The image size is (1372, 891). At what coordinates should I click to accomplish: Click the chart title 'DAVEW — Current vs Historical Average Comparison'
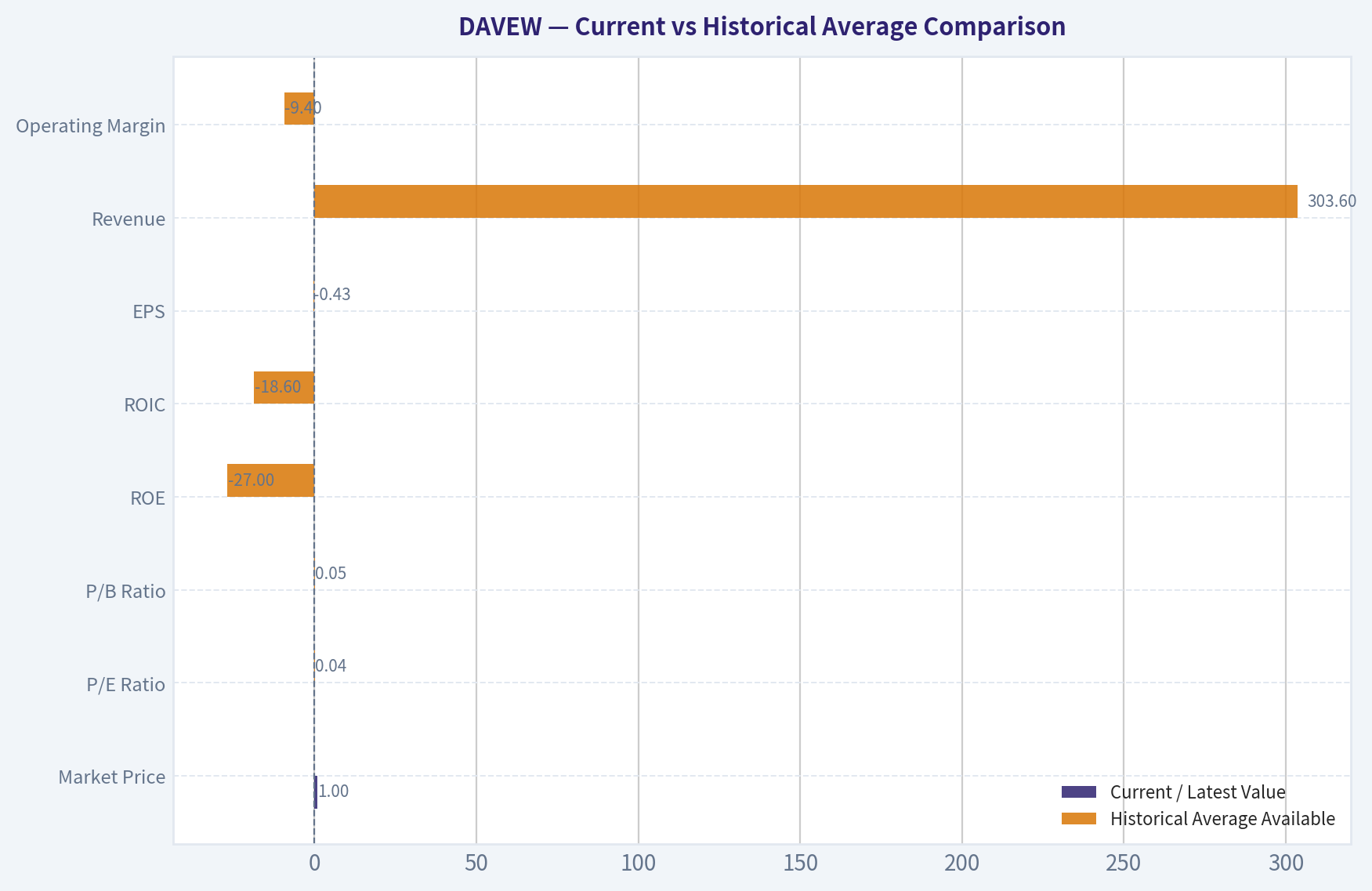[x=762, y=27]
